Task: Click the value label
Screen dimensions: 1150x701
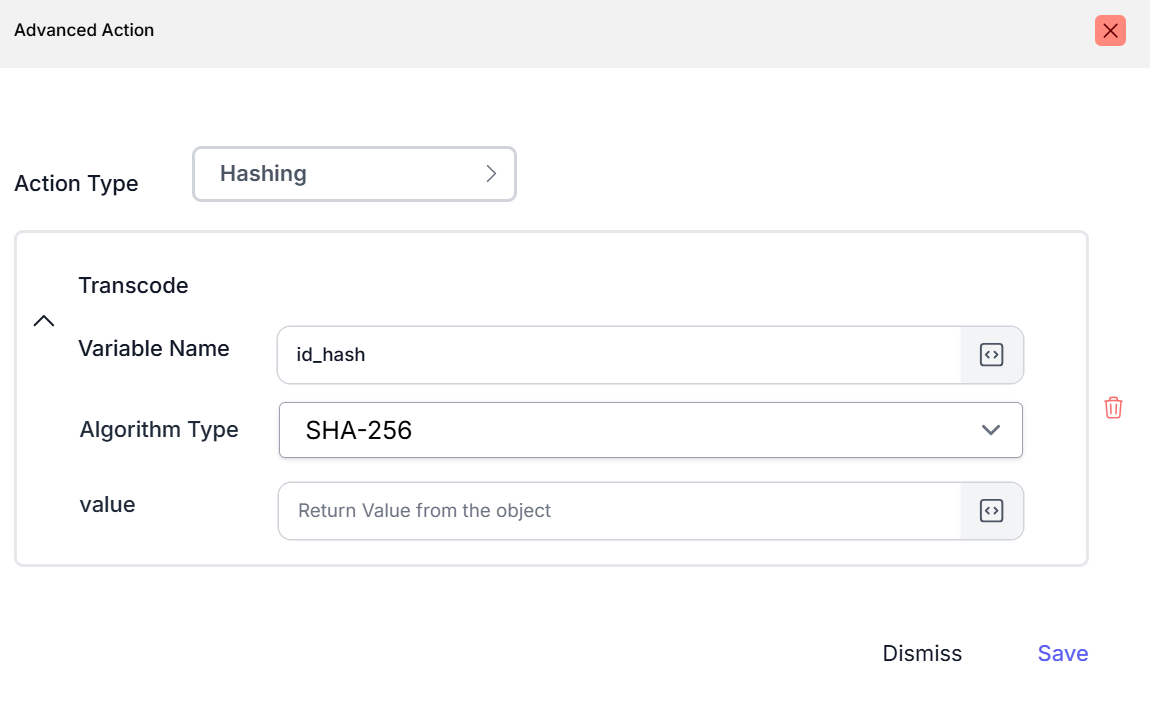Action: (107, 505)
